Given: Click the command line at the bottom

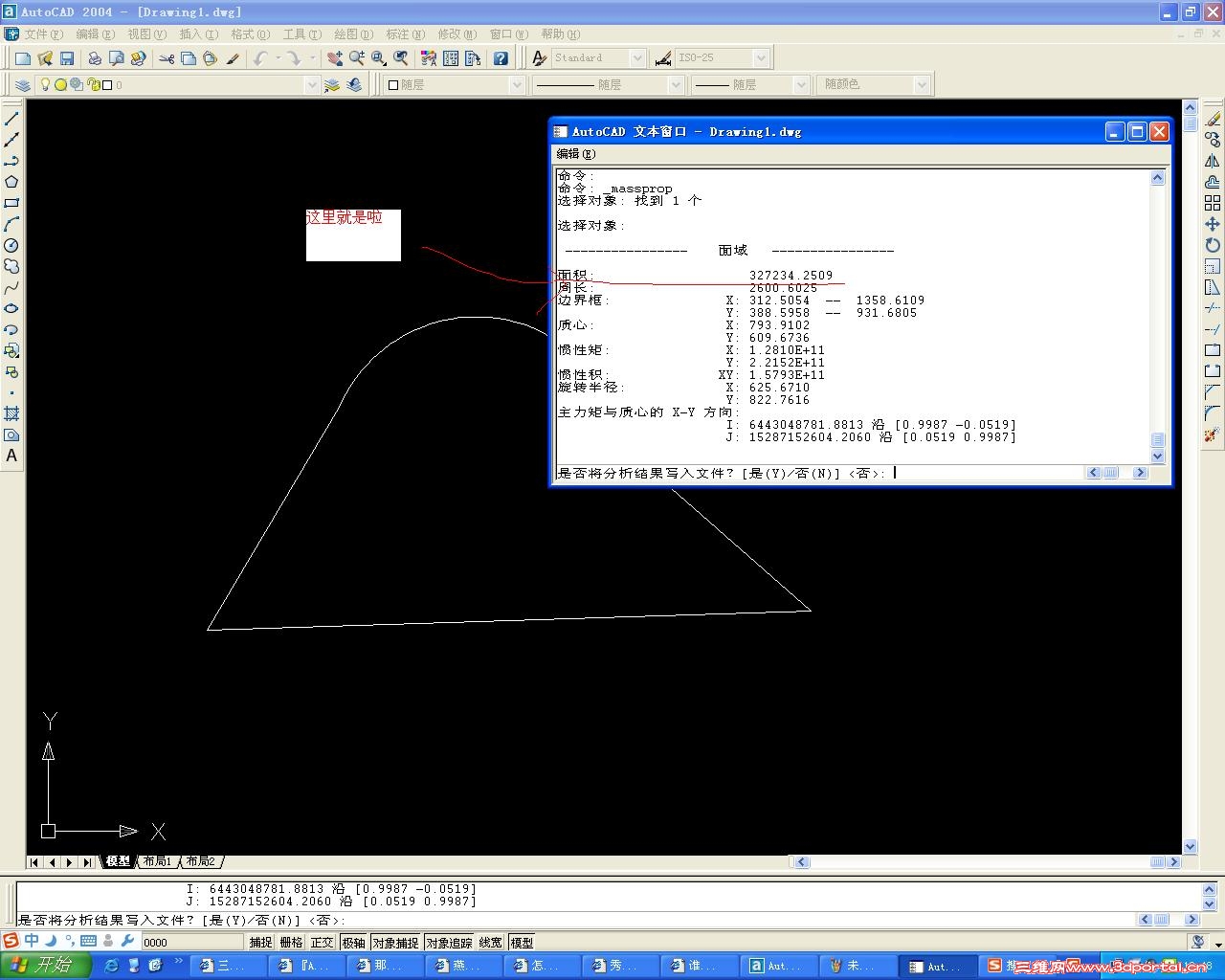Looking at the screenshot, I should (576, 920).
